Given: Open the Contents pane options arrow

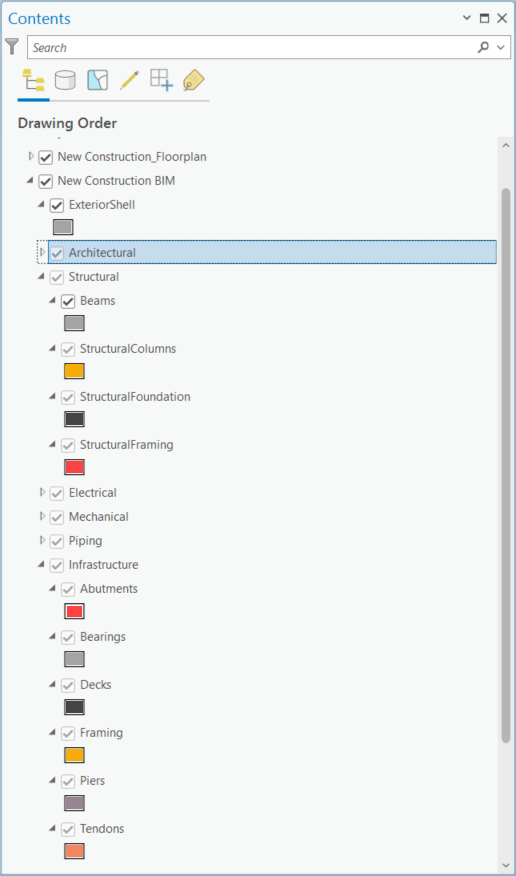Looking at the screenshot, I should click(x=467, y=18).
